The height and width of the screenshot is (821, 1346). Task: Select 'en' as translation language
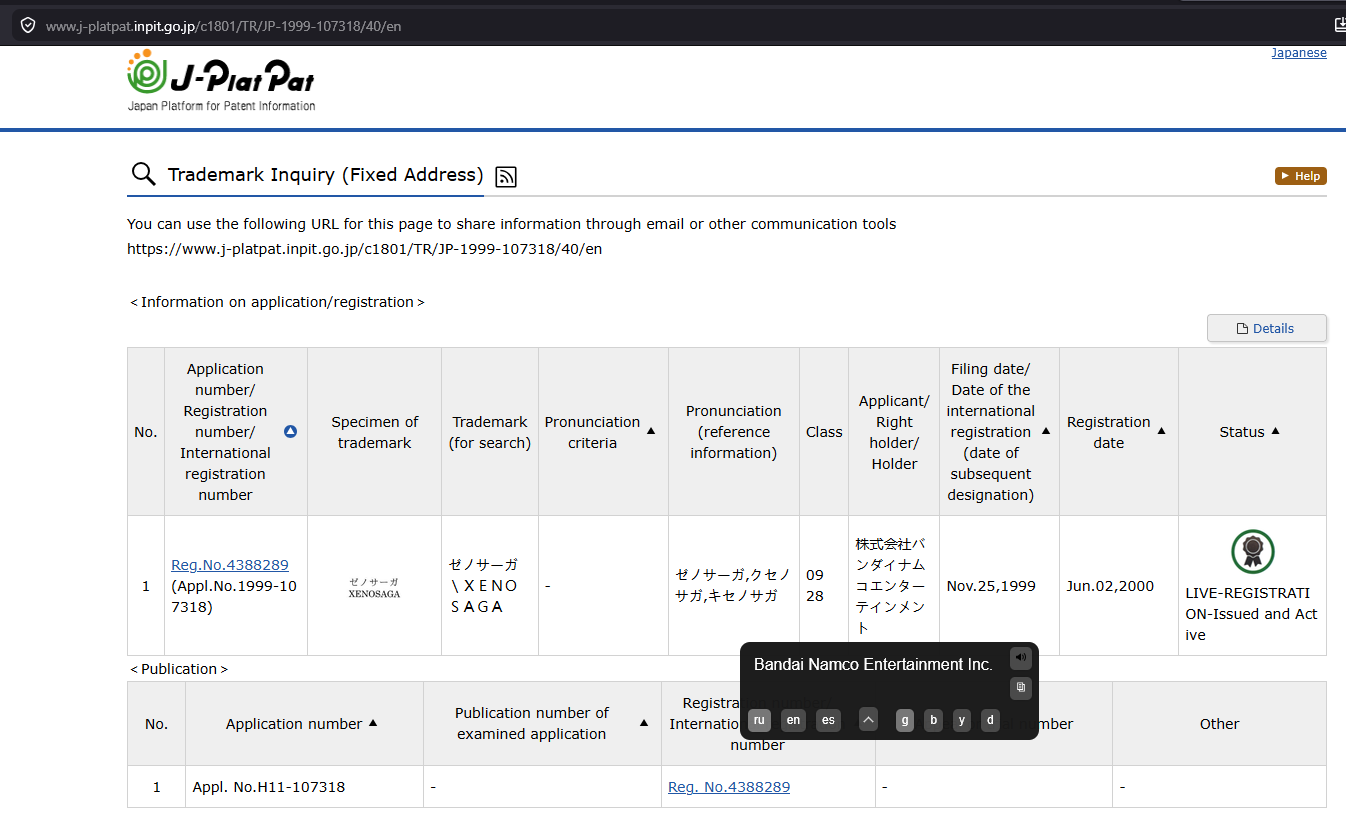pos(793,720)
